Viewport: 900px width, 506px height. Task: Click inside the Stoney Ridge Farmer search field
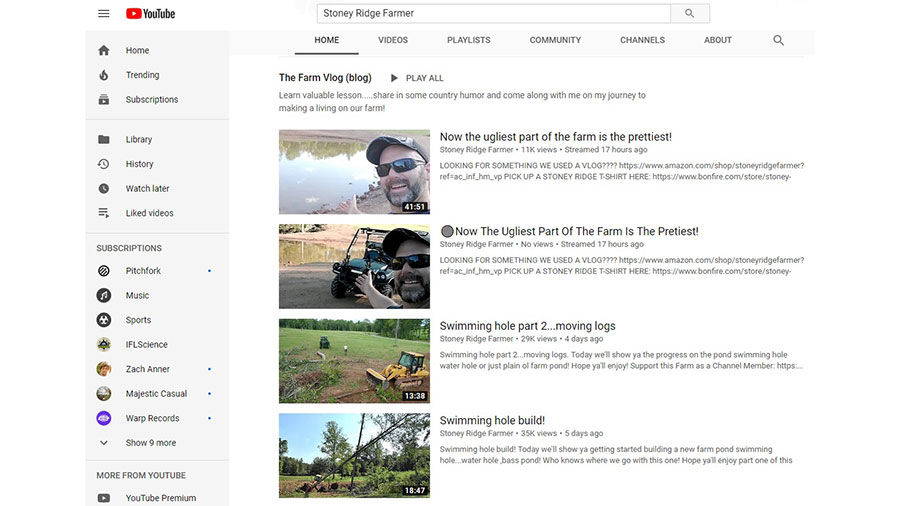click(x=494, y=13)
